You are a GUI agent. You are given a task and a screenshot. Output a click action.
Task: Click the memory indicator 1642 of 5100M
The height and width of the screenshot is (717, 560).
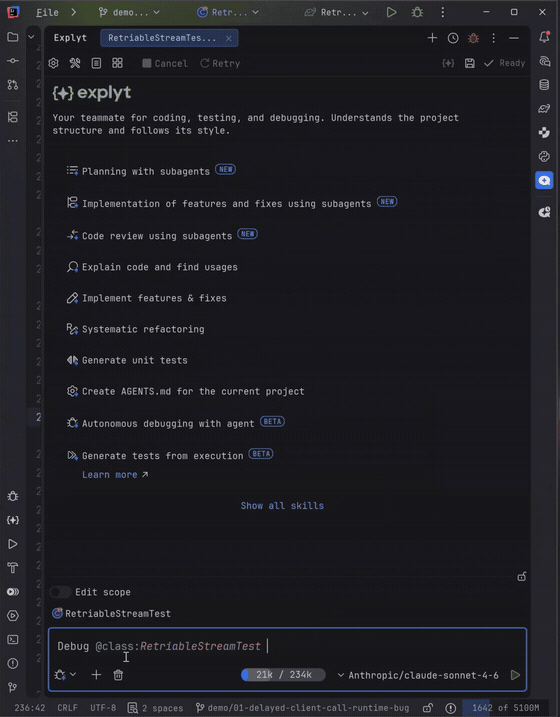505,708
